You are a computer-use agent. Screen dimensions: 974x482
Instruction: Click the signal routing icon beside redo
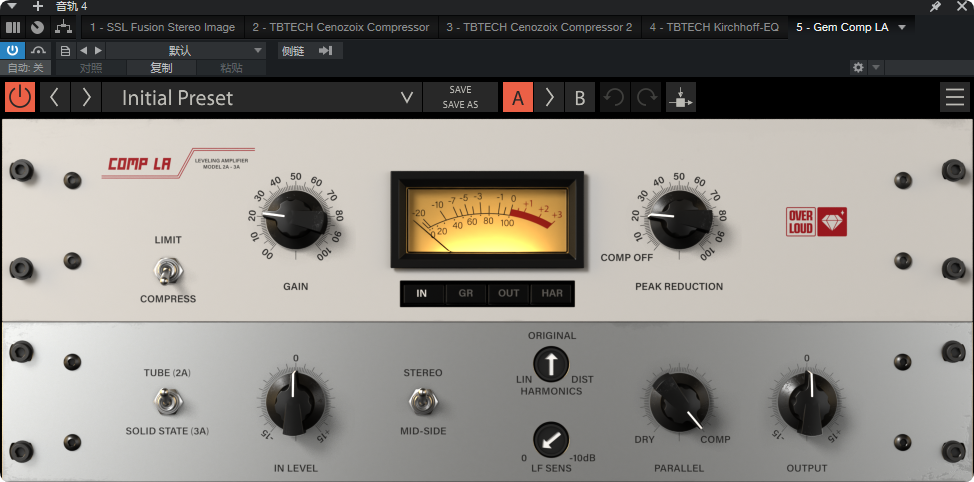(x=680, y=98)
